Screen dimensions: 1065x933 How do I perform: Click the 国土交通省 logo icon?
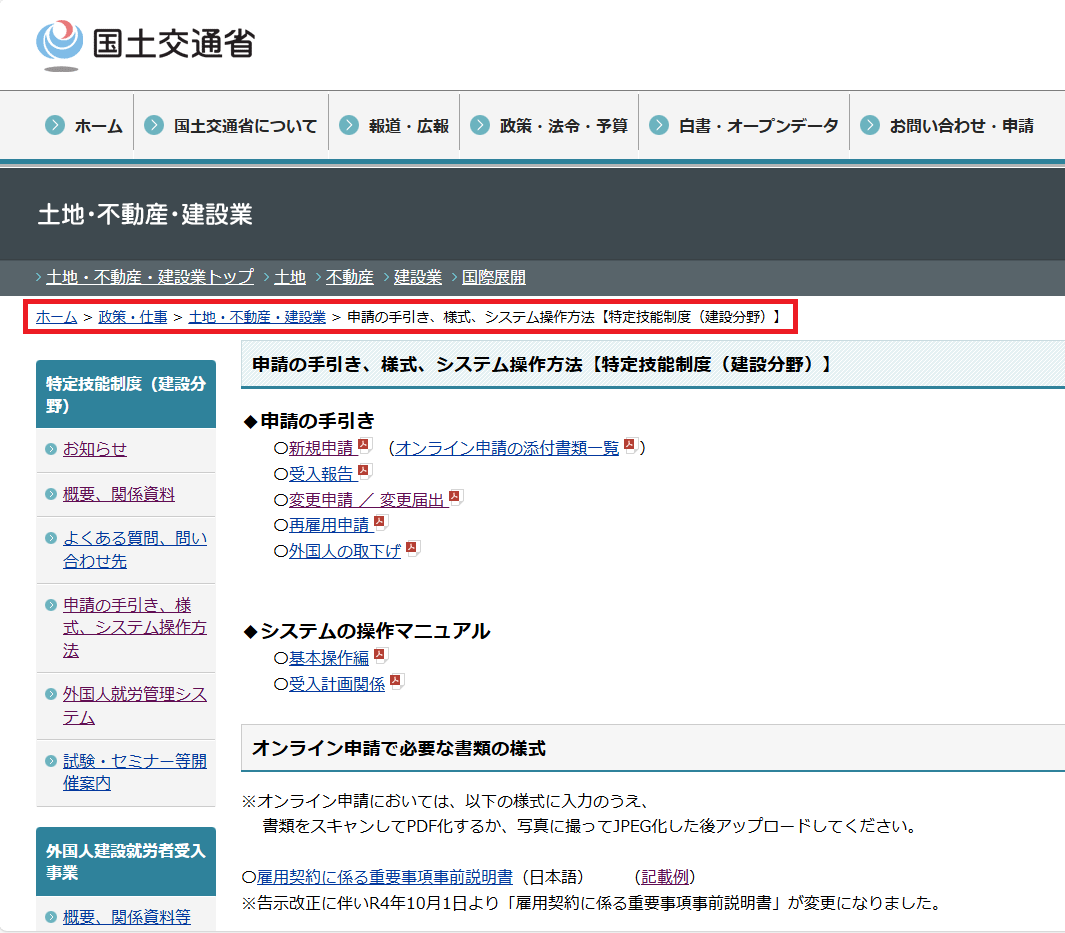click(59, 44)
